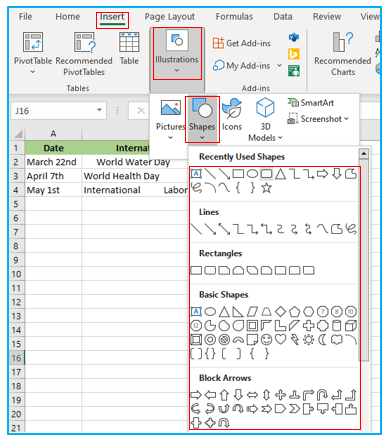Insert the Heart shape

point(280,340)
